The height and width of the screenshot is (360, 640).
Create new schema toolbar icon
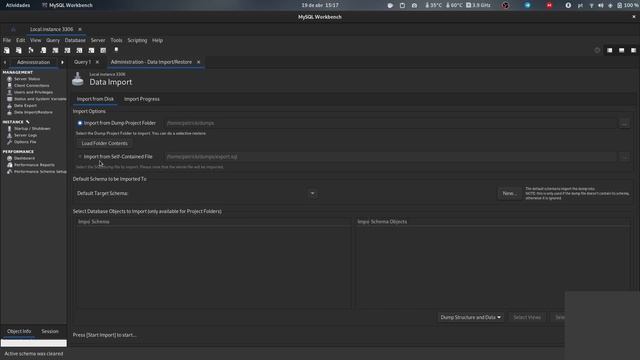click(43, 50)
